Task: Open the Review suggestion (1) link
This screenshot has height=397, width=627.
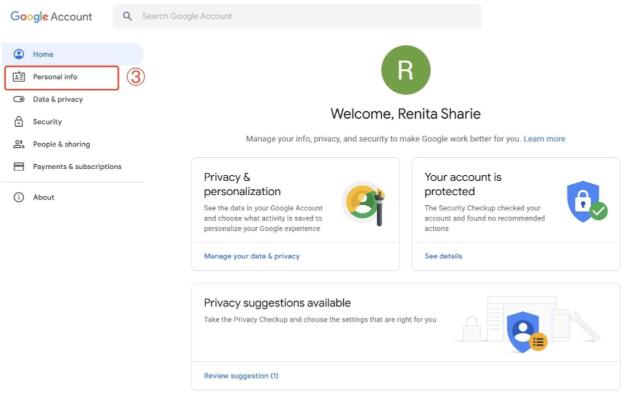Action: point(241,375)
